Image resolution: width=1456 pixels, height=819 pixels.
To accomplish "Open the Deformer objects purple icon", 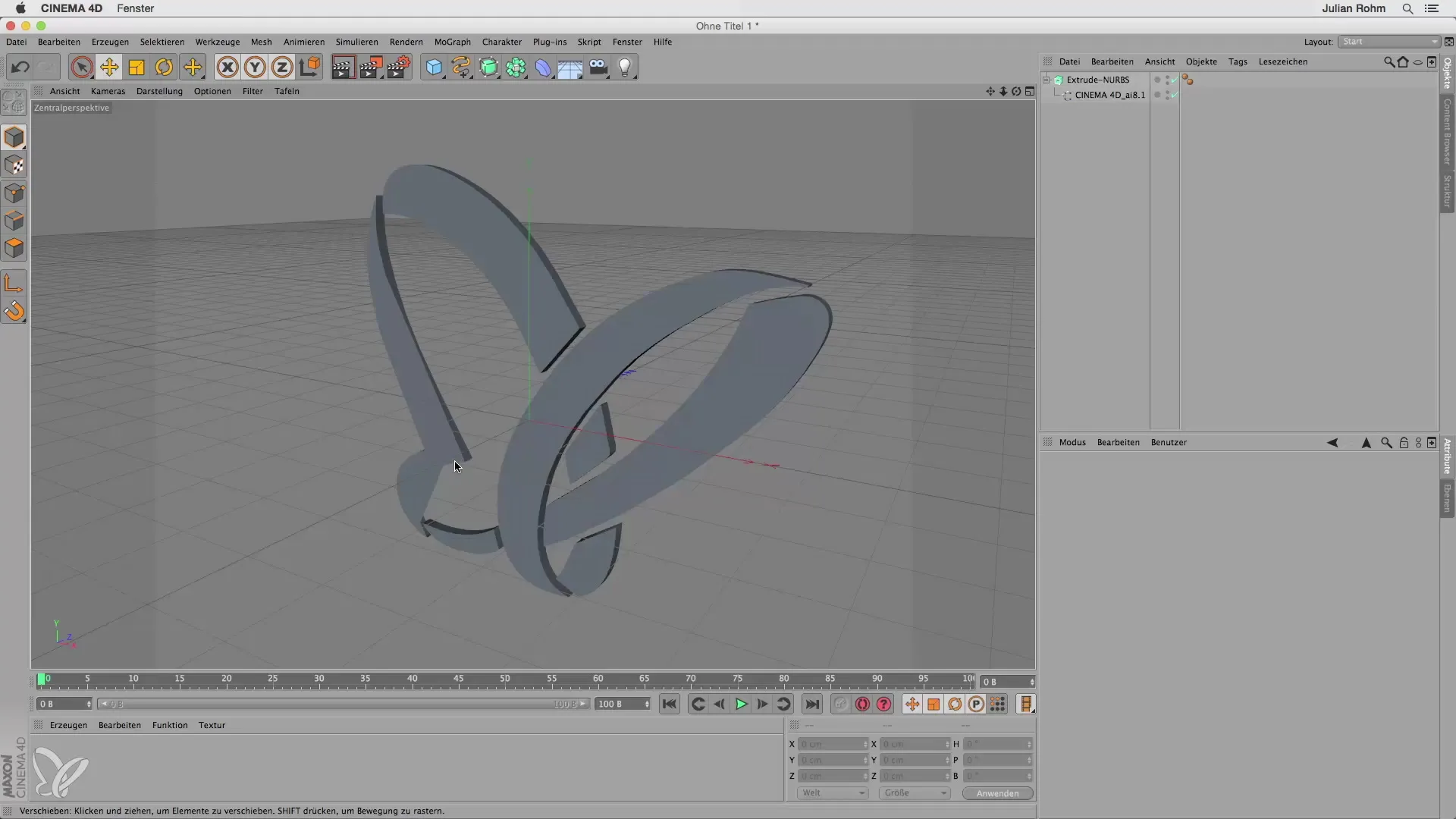I will [x=543, y=67].
